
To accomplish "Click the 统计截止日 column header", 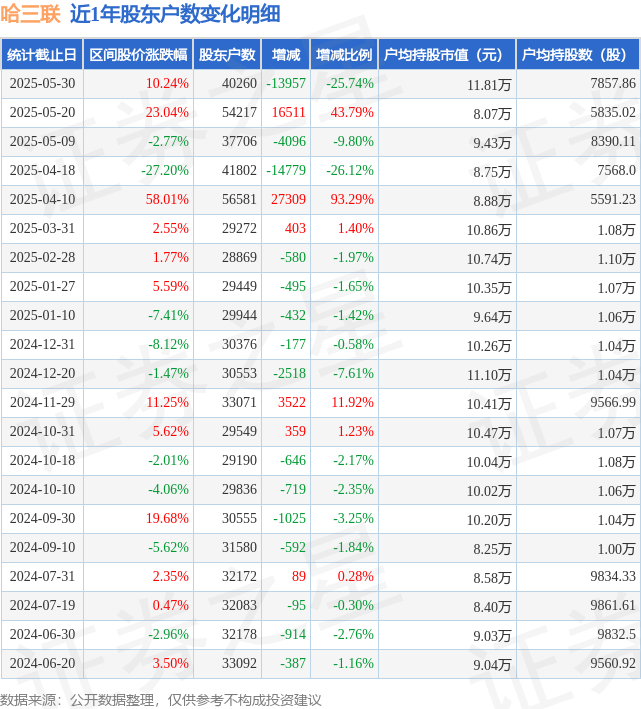I will [x=42, y=55].
